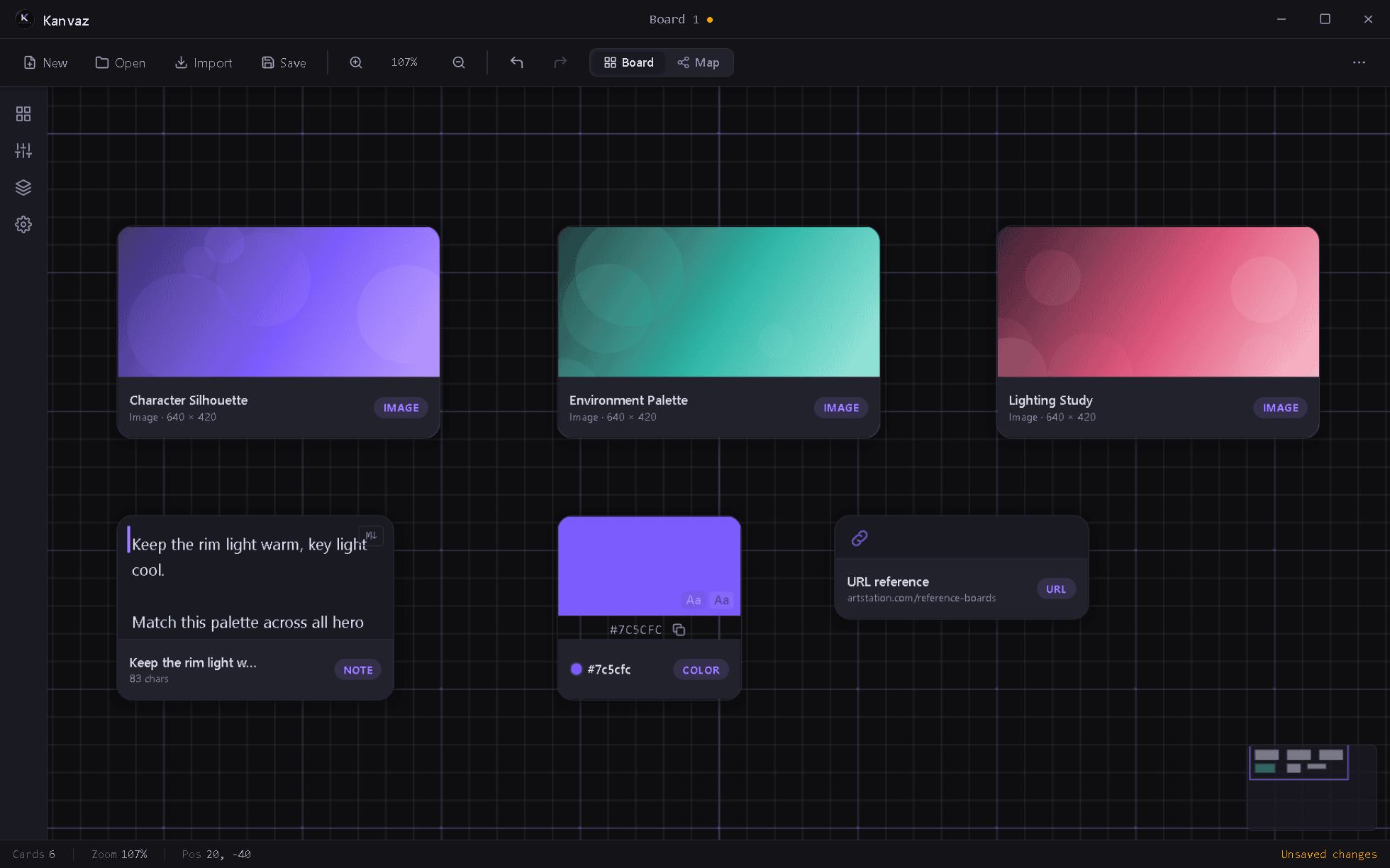Open the sliders adjustments panel in sidebar
Screen dimensions: 1390x868
coord(23,150)
